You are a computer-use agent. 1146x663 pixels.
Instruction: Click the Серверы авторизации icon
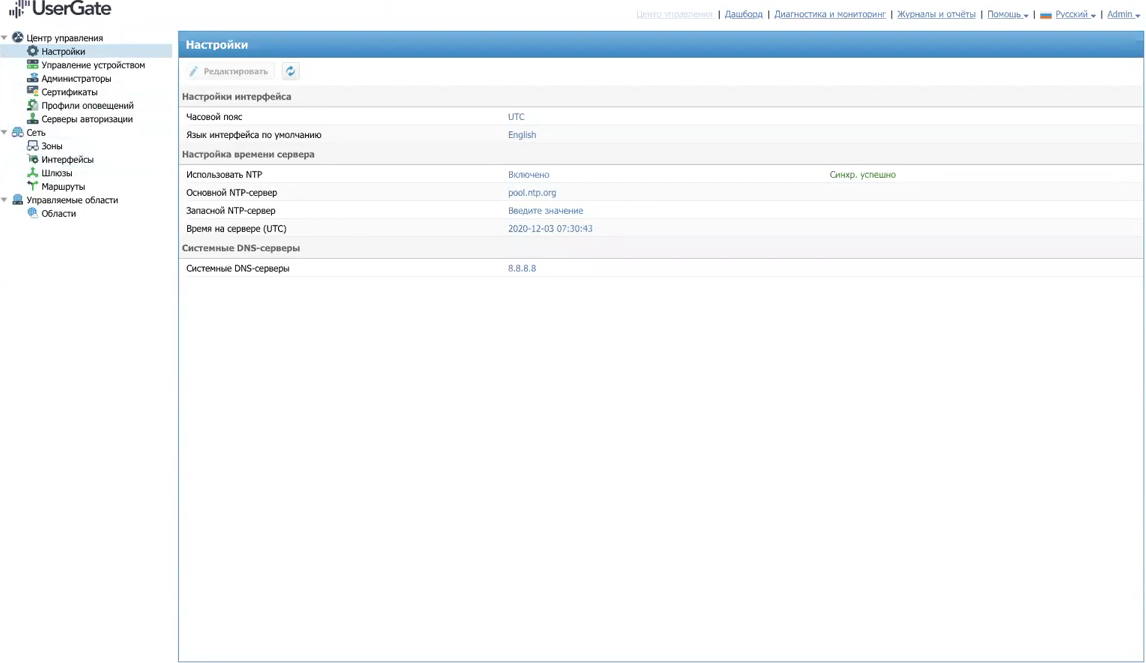click(32, 118)
